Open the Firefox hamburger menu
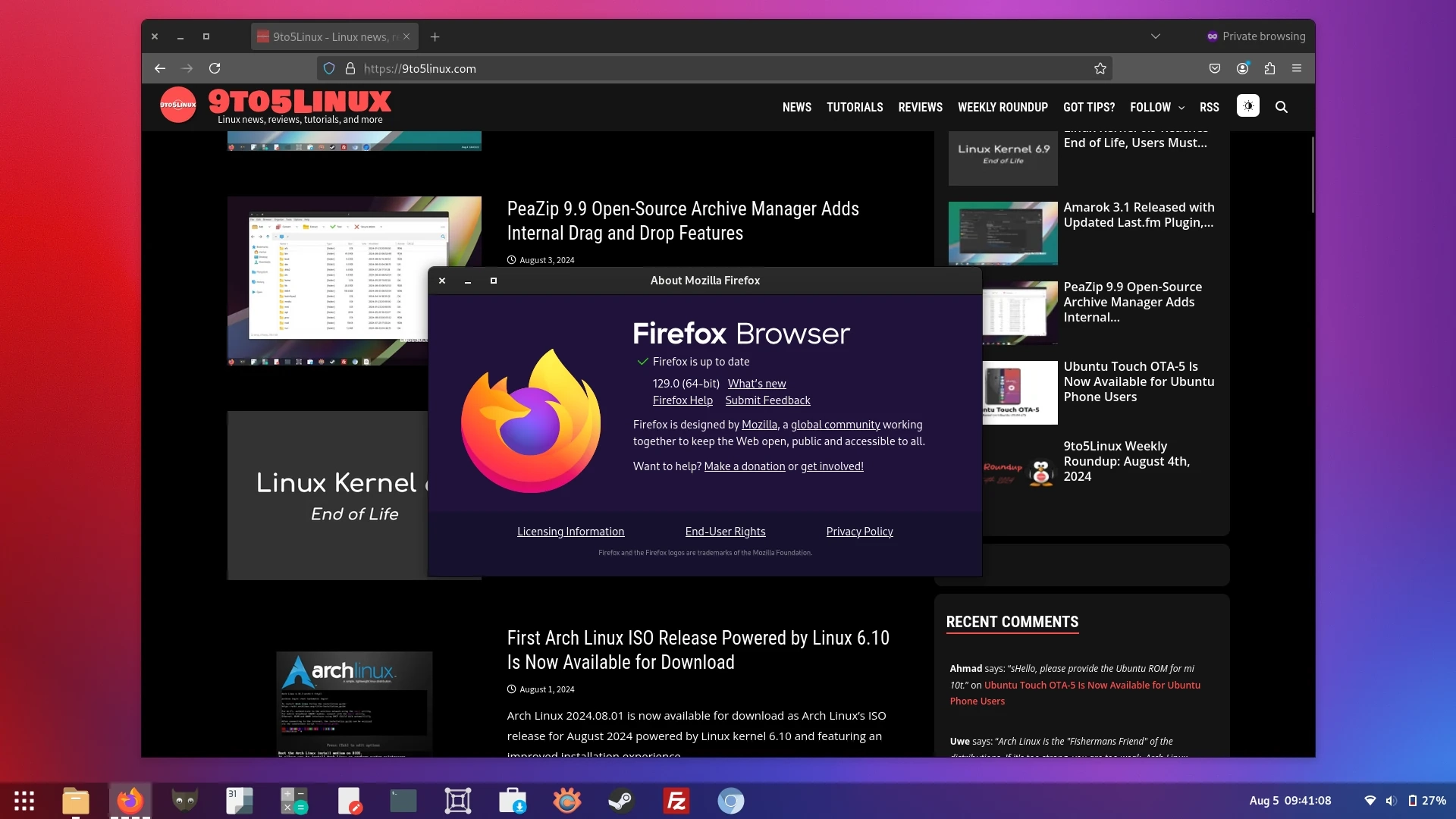Image resolution: width=1456 pixels, height=819 pixels. click(x=1297, y=68)
